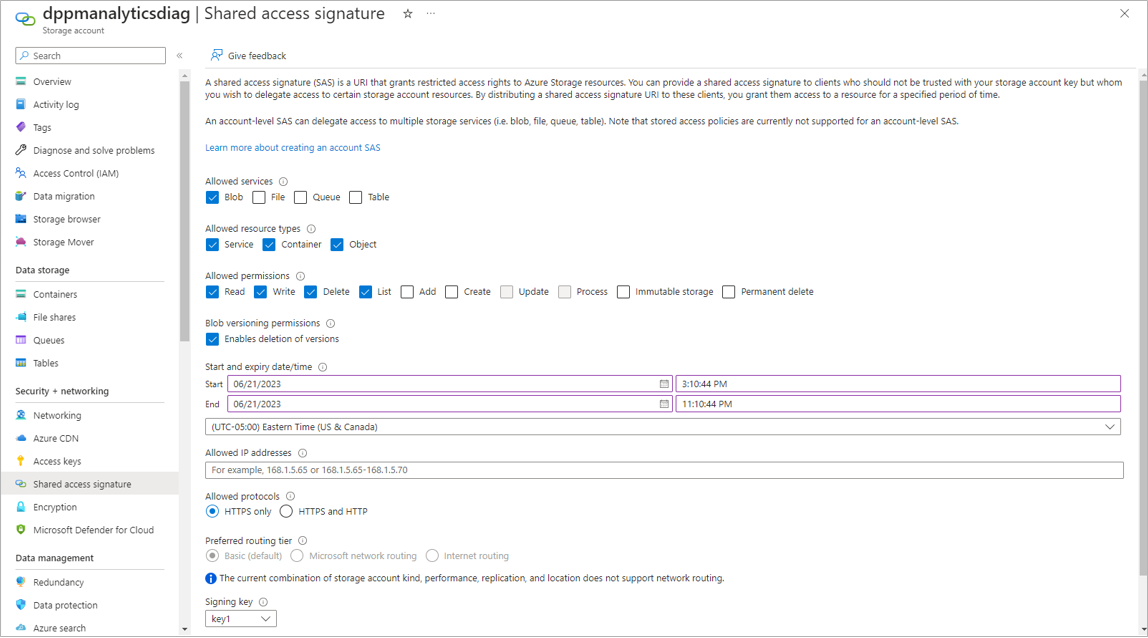Click info icon beside Allowed IP addresses
Viewport: 1148px width, 638px height.
[302, 453]
